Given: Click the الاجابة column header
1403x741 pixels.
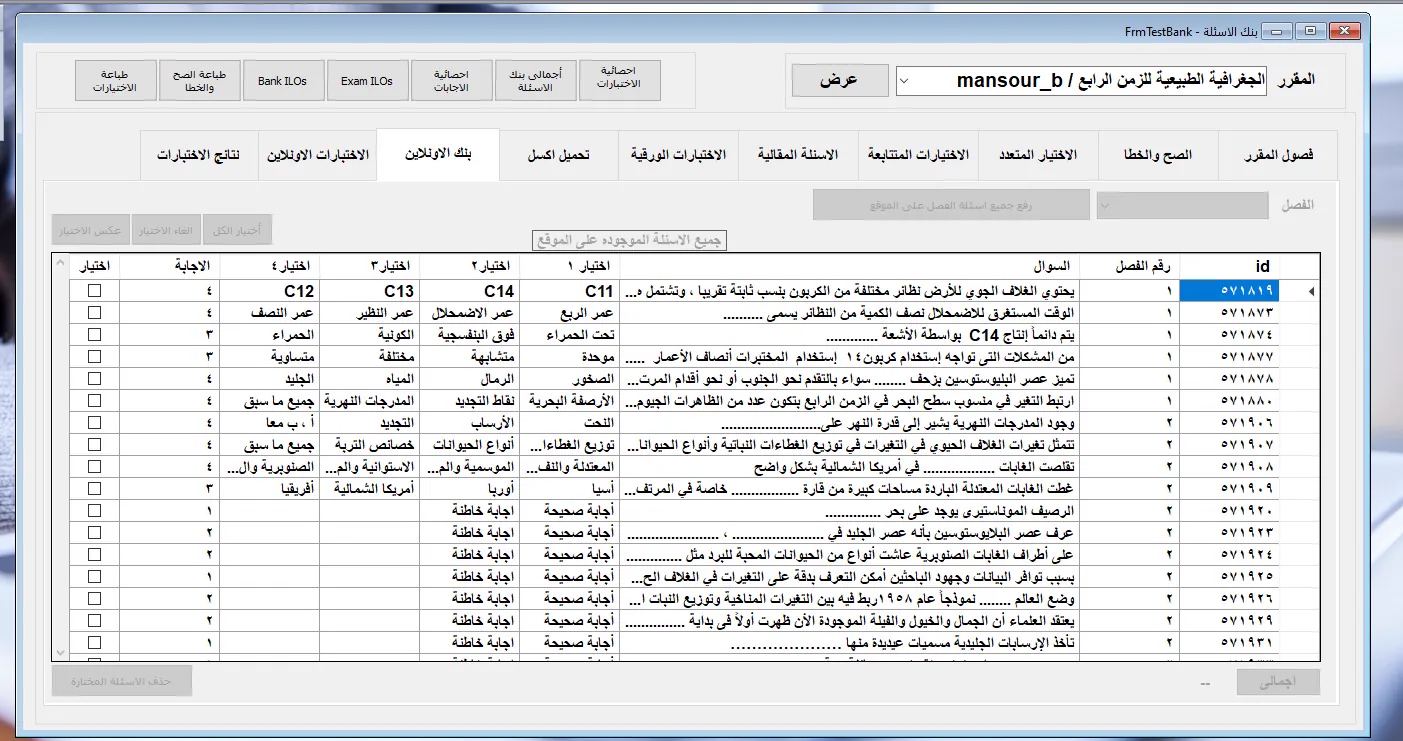Looking at the screenshot, I should coord(169,266).
